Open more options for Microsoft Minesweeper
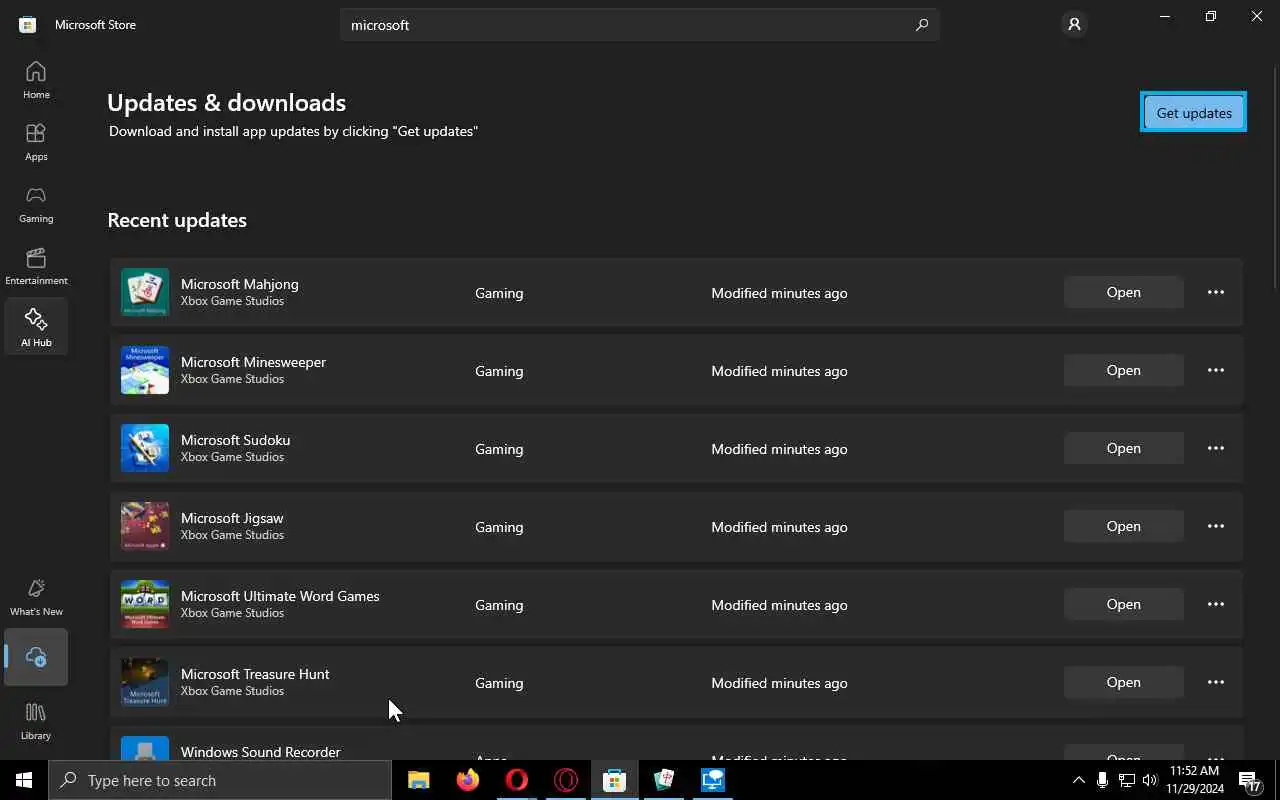This screenshot has height=800, width=1280. (x=1216, y=370)
